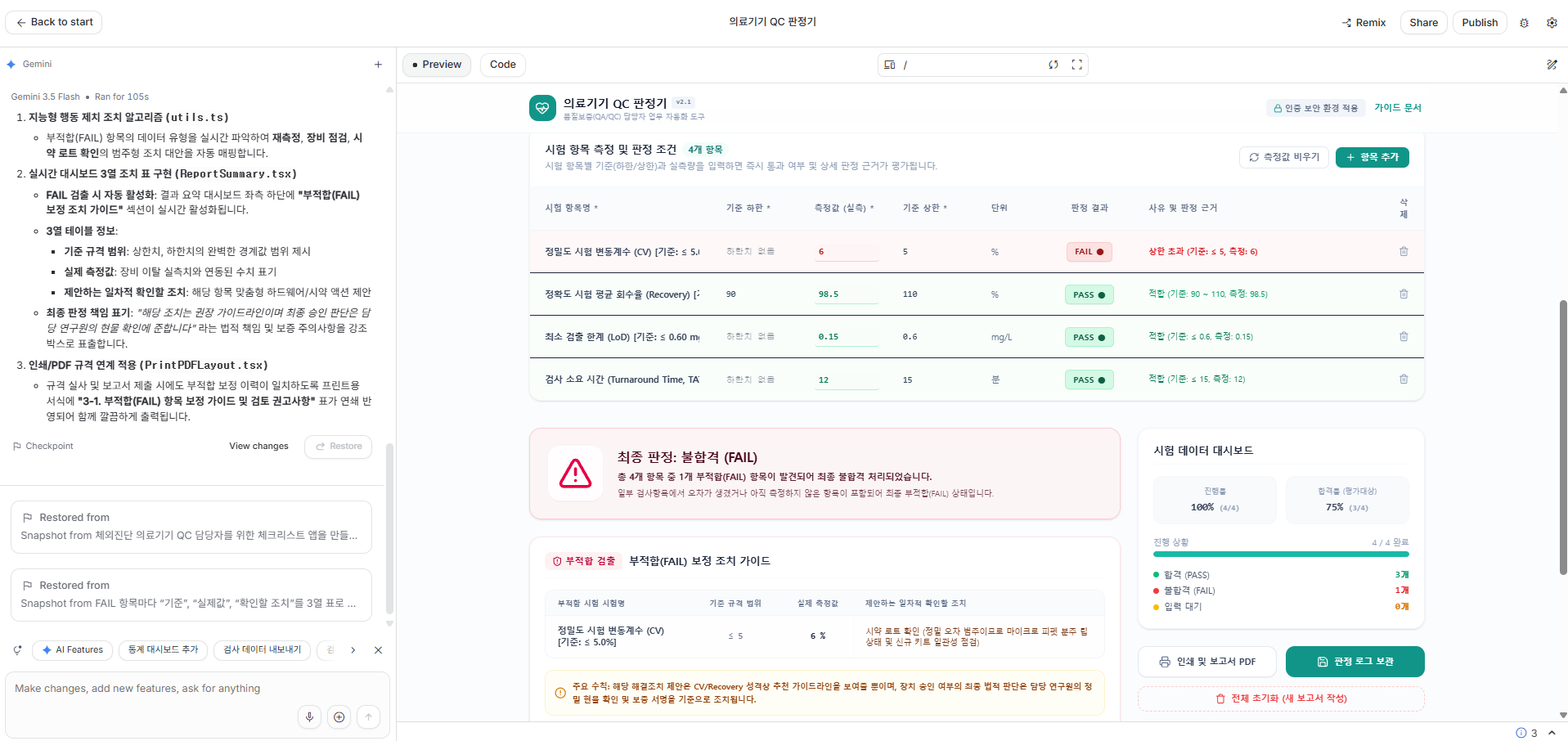Click the 진행률 100% stat card
Screen dimensions: 1568x741
pyautogui.click(x=1215, y=500)
